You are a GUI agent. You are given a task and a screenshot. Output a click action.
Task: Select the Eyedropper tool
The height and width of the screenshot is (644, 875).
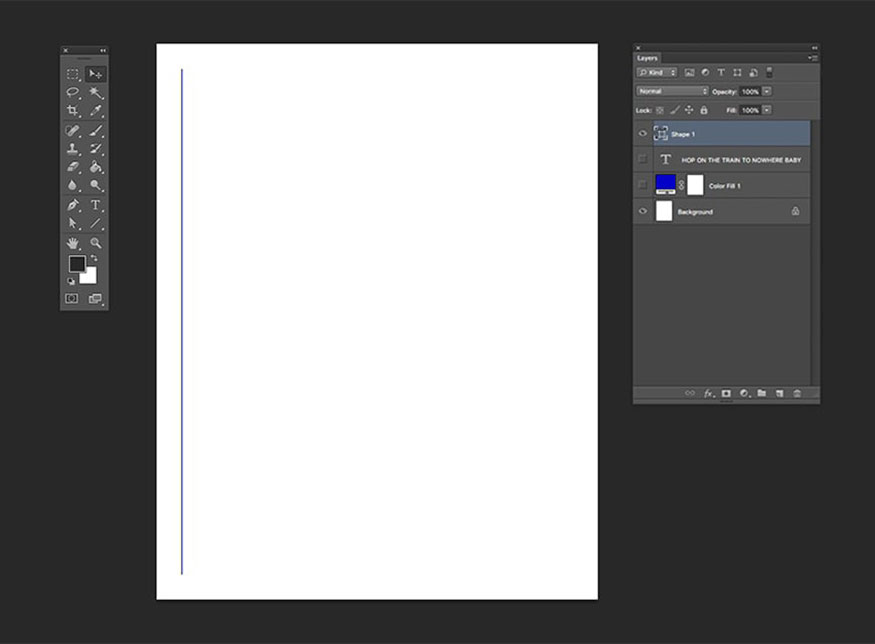(x=95, y=110)
